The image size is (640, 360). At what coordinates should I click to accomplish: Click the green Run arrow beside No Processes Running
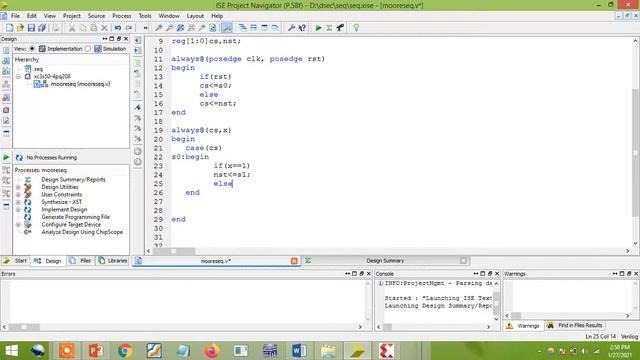pyautogui.click(x=6, y=157)
